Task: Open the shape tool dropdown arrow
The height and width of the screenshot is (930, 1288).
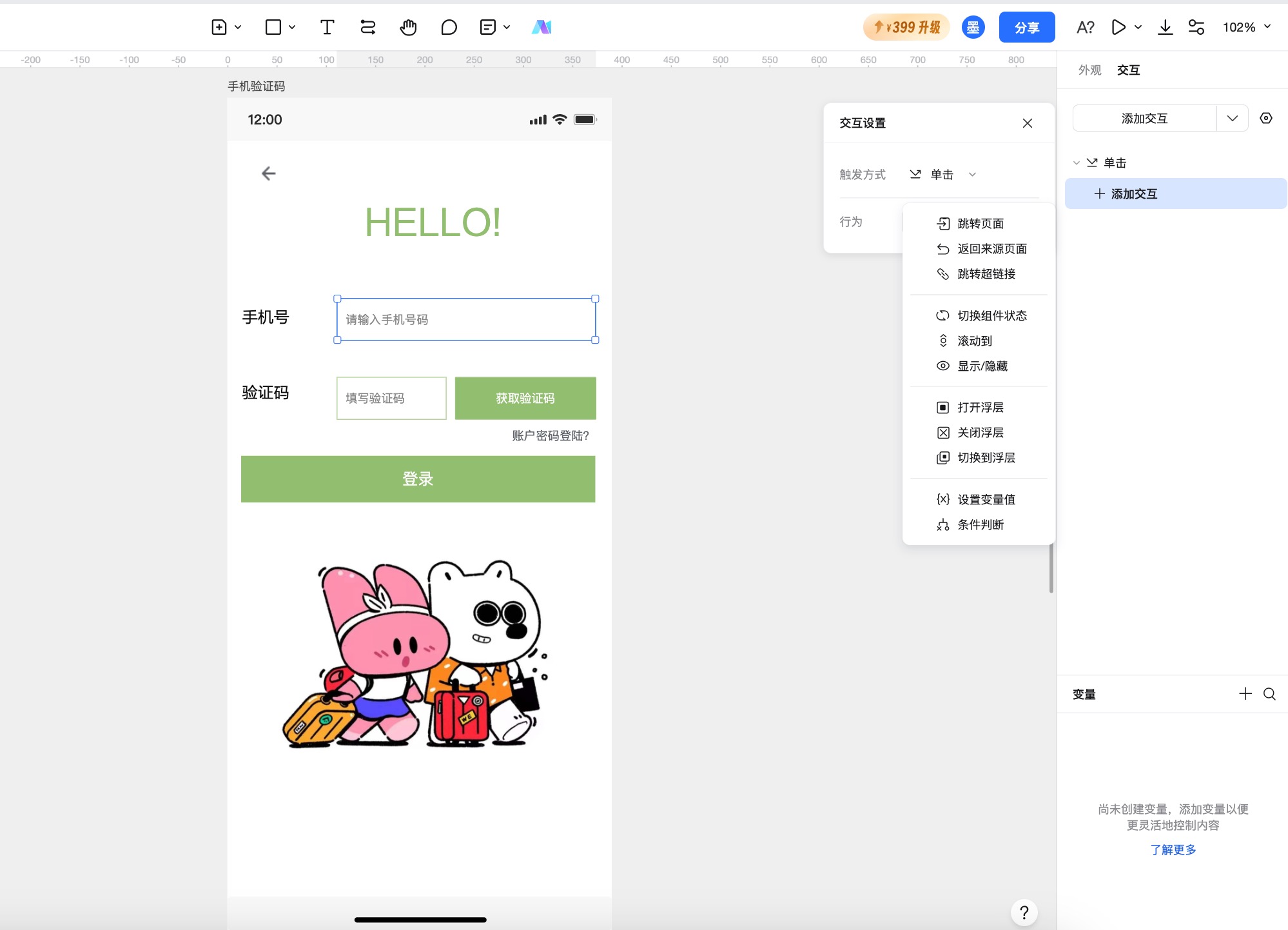Action: point(292,27)
